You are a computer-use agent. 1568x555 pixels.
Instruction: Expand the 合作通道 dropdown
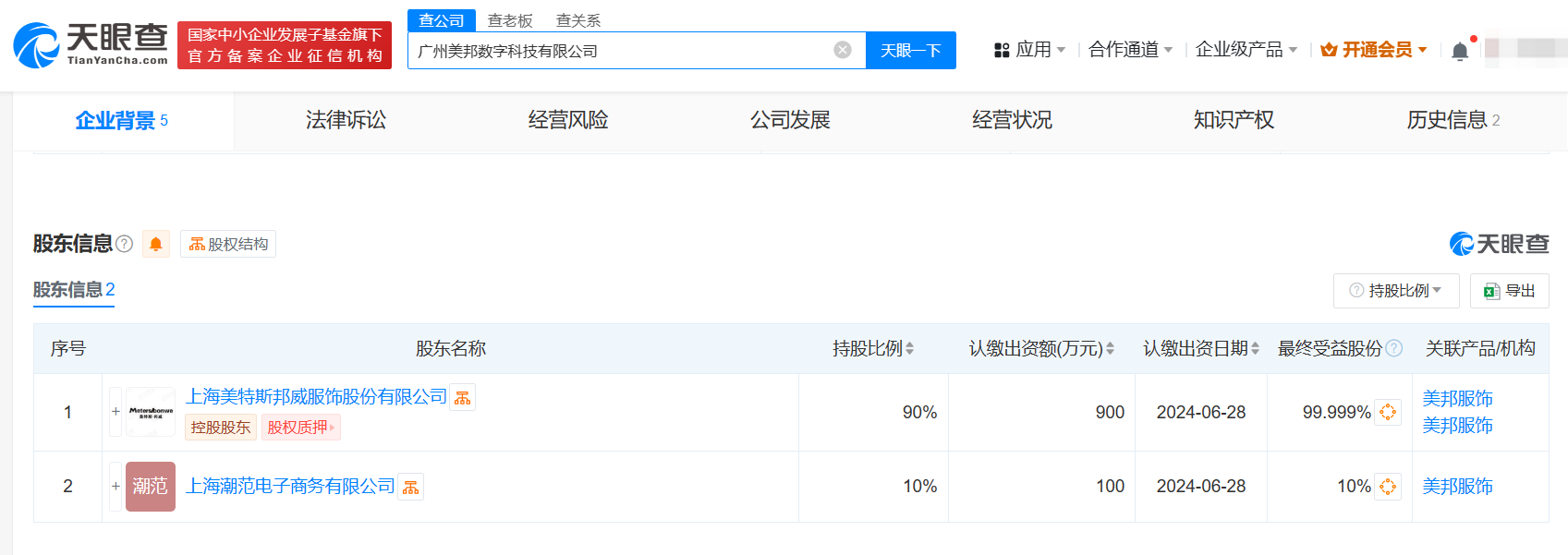(1130, 50)
